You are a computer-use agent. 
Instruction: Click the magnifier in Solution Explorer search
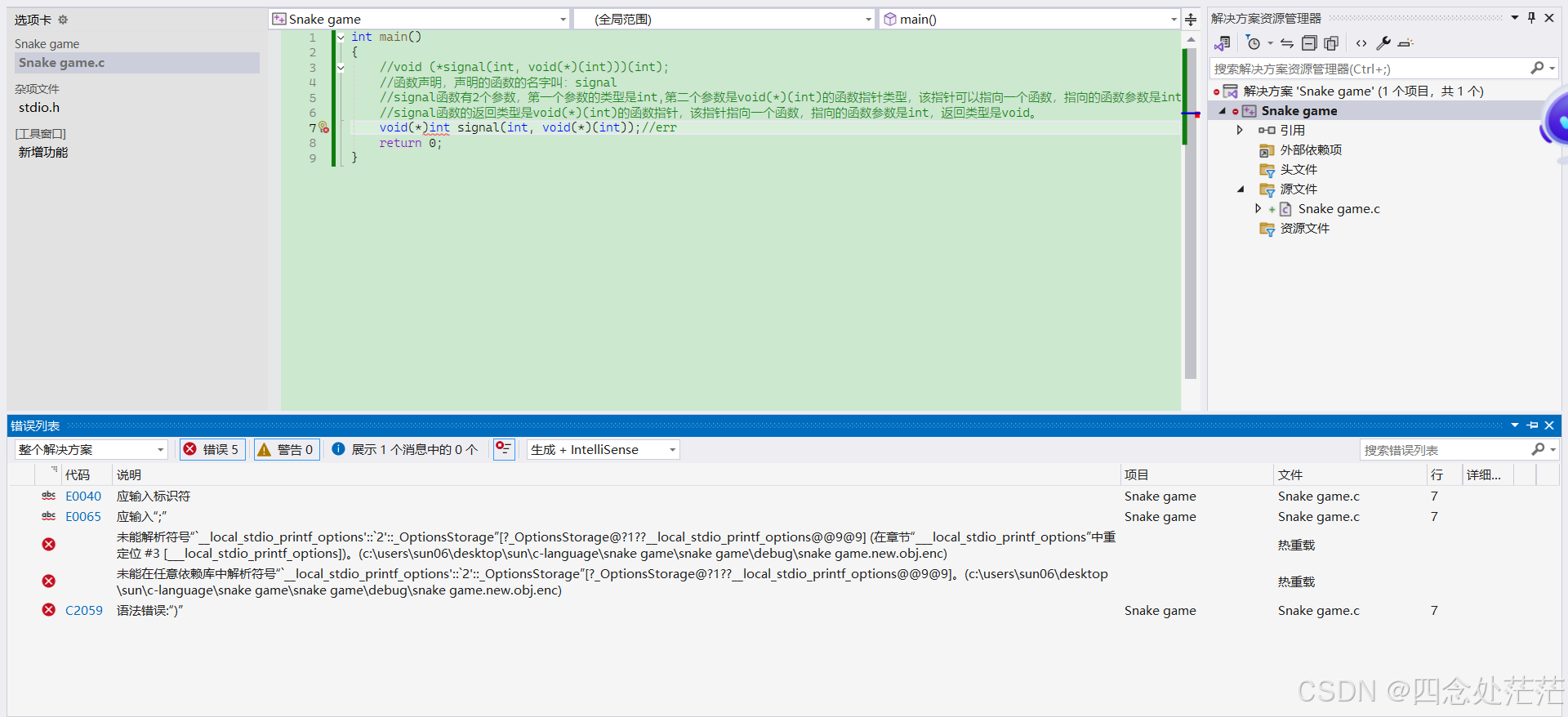1538,69
